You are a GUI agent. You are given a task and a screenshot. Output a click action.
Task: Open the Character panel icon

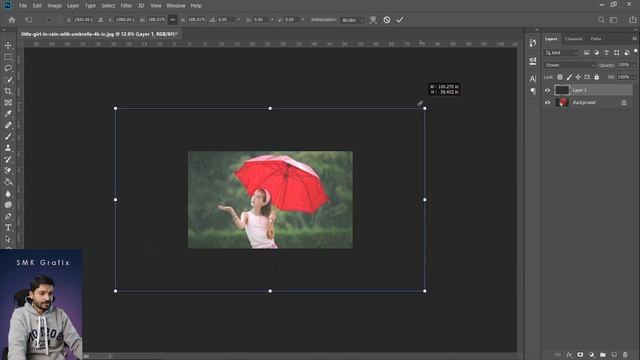coord(533,79)
